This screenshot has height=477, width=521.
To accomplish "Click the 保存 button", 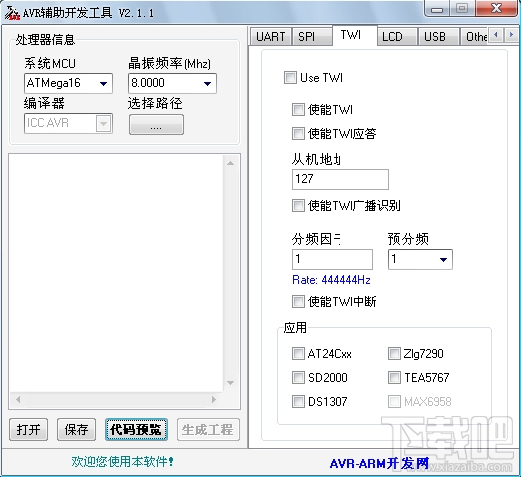I will coord(77,430).
